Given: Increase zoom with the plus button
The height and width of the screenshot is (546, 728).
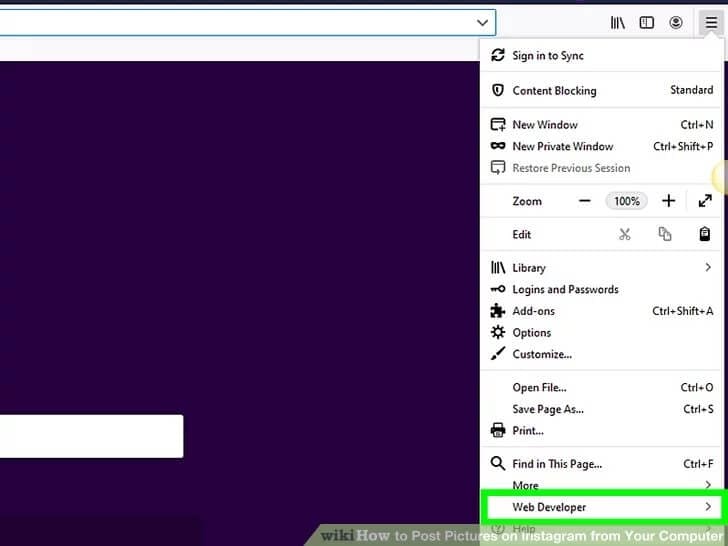Looking at the screenshot, I should 669,201.
